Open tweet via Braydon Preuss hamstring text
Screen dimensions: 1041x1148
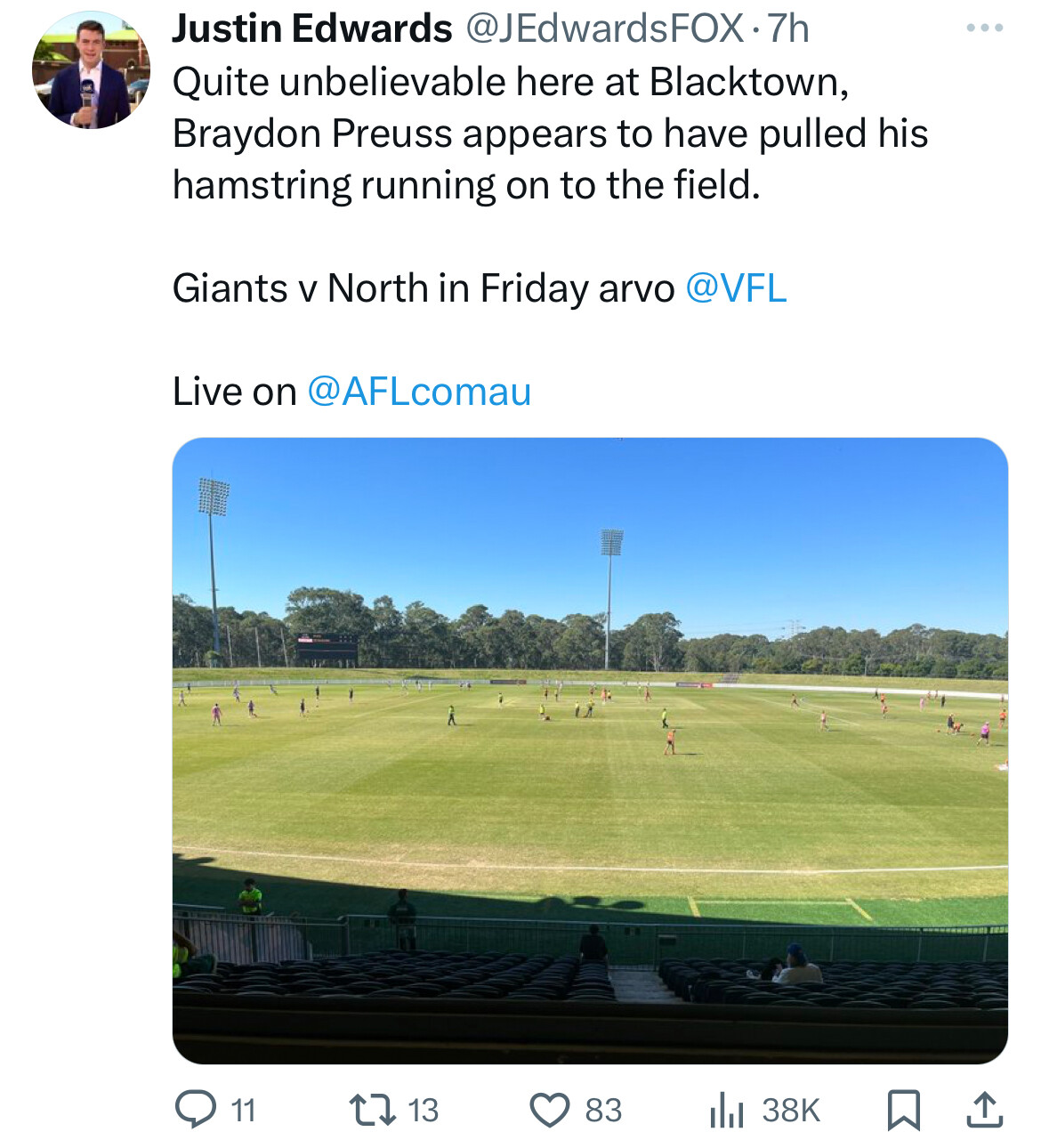click(550, 133)
